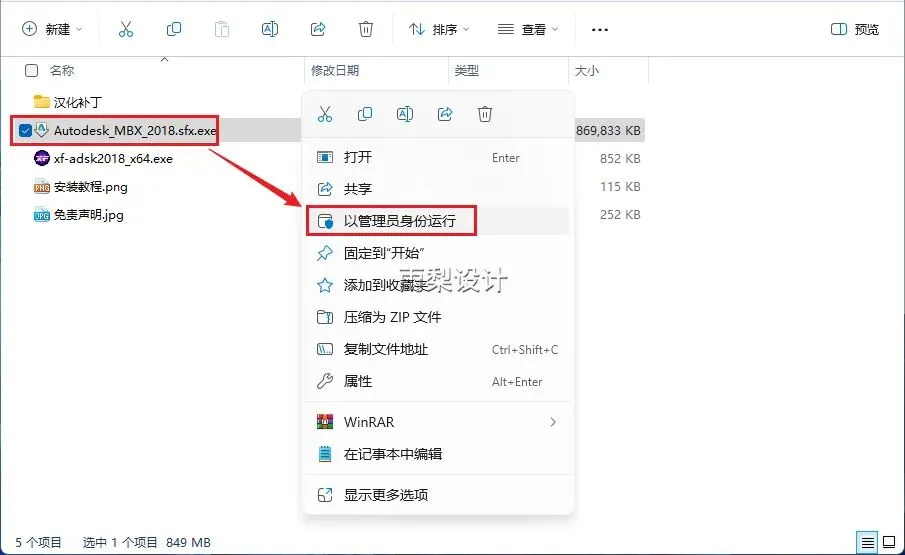Click the Copy icon in the context menu
Screen dimensions: 905x555
point(365,114)
